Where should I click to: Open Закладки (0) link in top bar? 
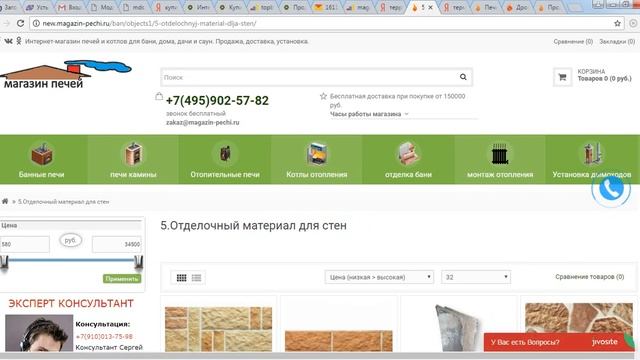(x=617, y=42)
